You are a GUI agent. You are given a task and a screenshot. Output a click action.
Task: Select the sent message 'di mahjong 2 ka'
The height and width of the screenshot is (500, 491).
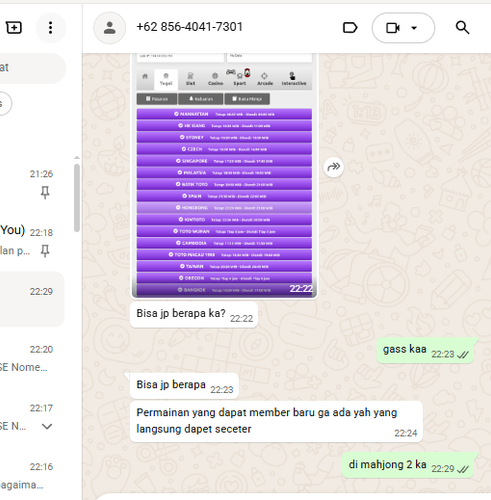click(x=408, y=465)
